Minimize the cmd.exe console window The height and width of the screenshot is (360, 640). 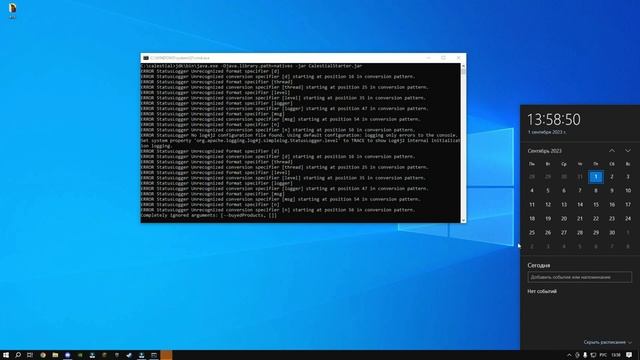click(428, 58)
